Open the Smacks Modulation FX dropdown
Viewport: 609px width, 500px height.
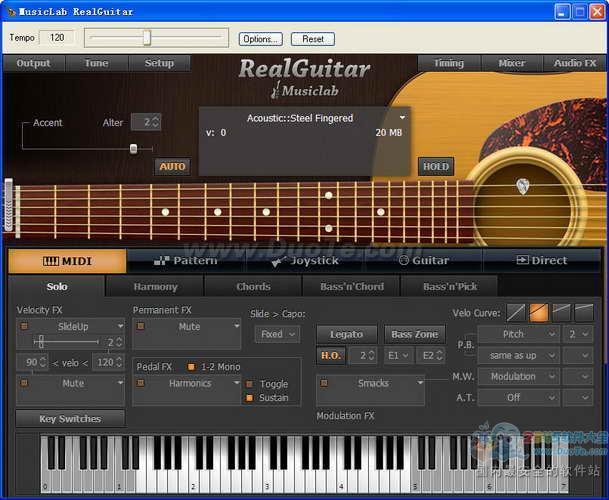point(420,383)
